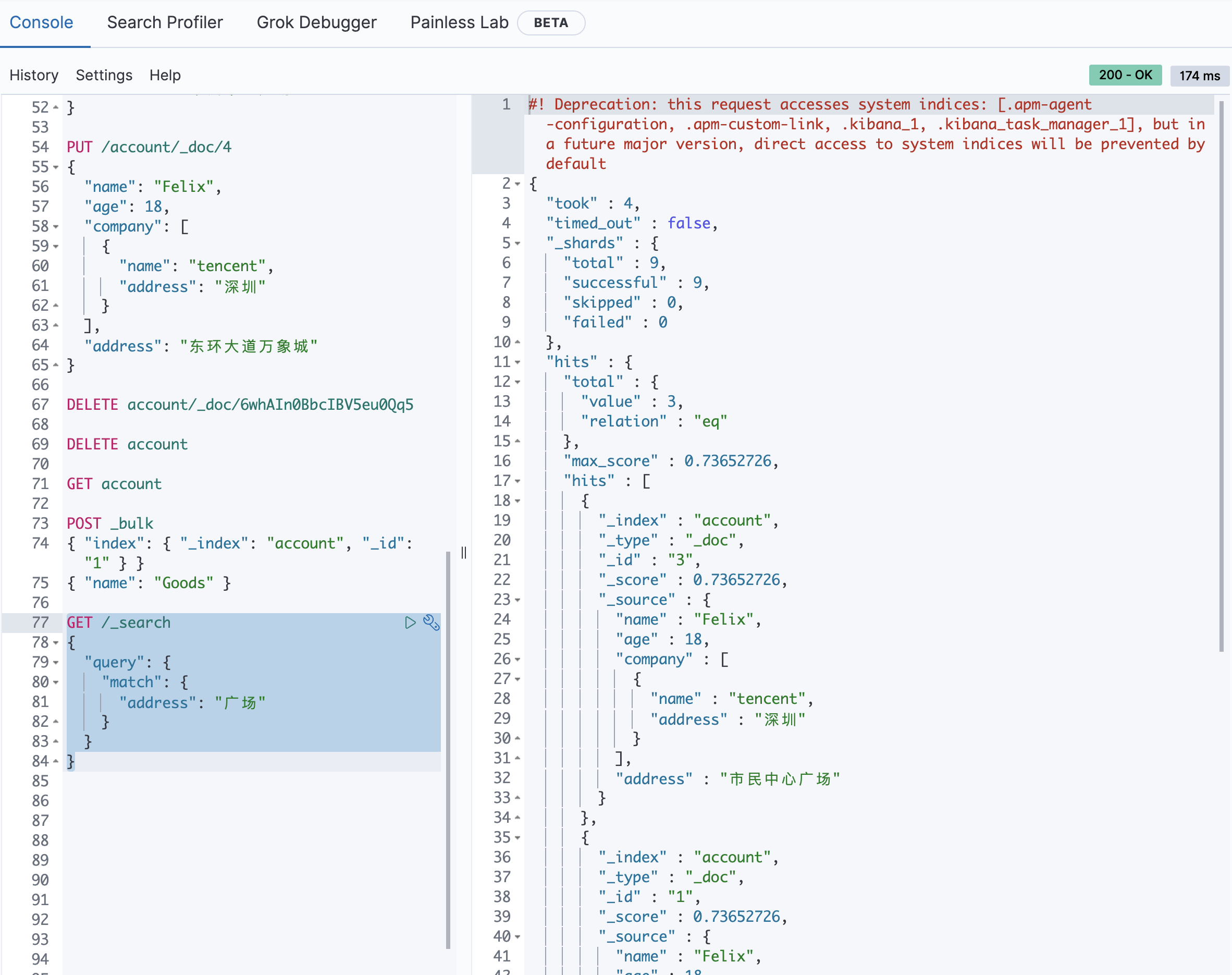The height and width of the screenshot is (975, 1232).
Task: Click the response pane vertical scrollbar
Action: [1221, 376]
